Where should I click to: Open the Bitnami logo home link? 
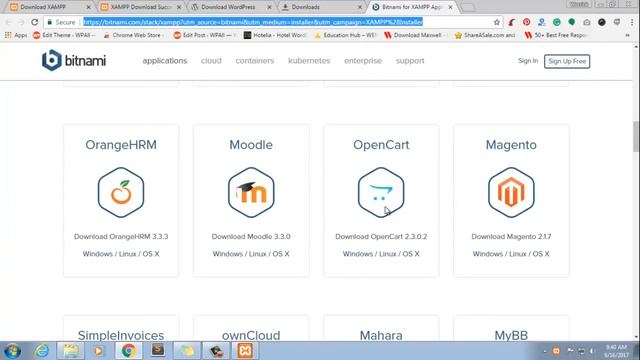[74, 60]
